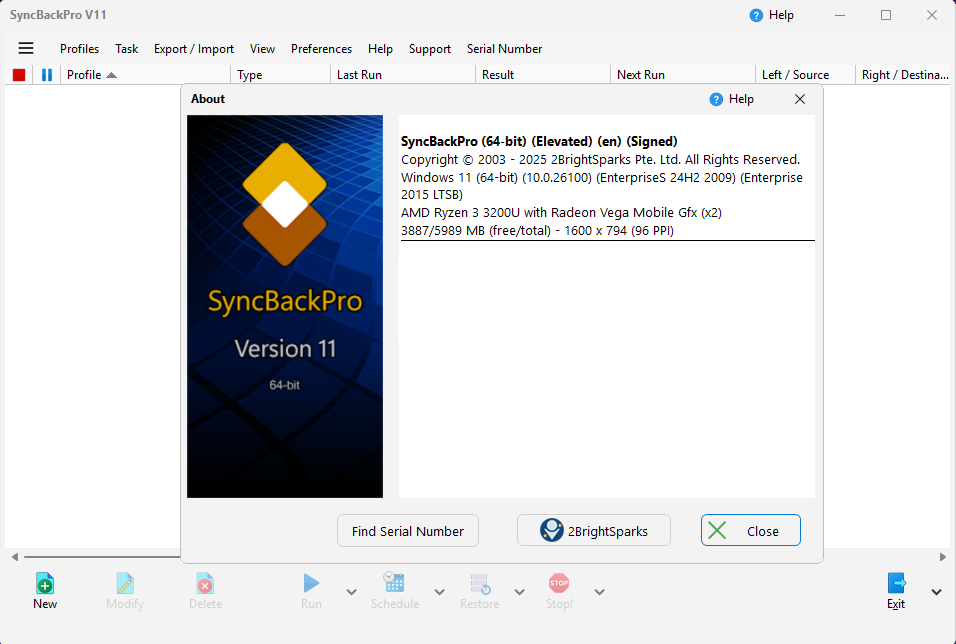Click the Right / Destination column header

905,75
